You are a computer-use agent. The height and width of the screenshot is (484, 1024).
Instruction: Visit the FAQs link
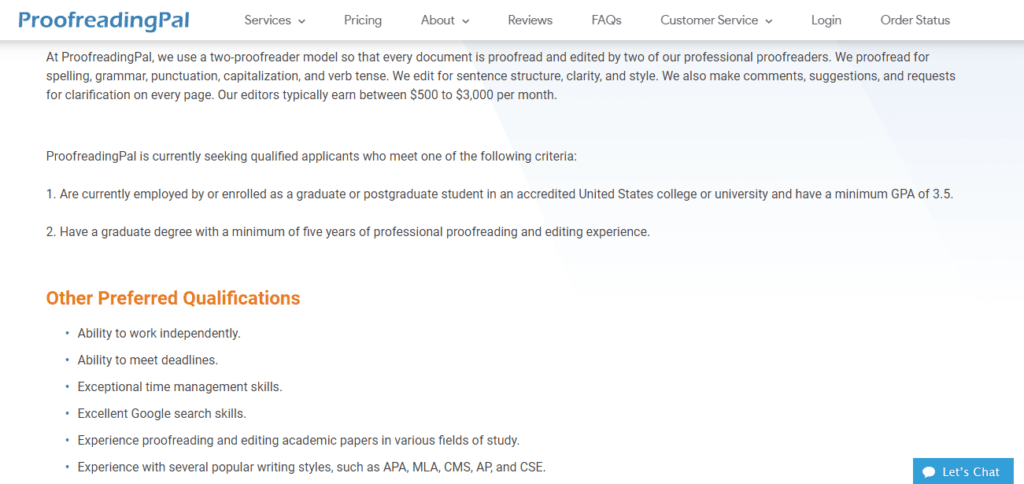click(x=606, y=20)
